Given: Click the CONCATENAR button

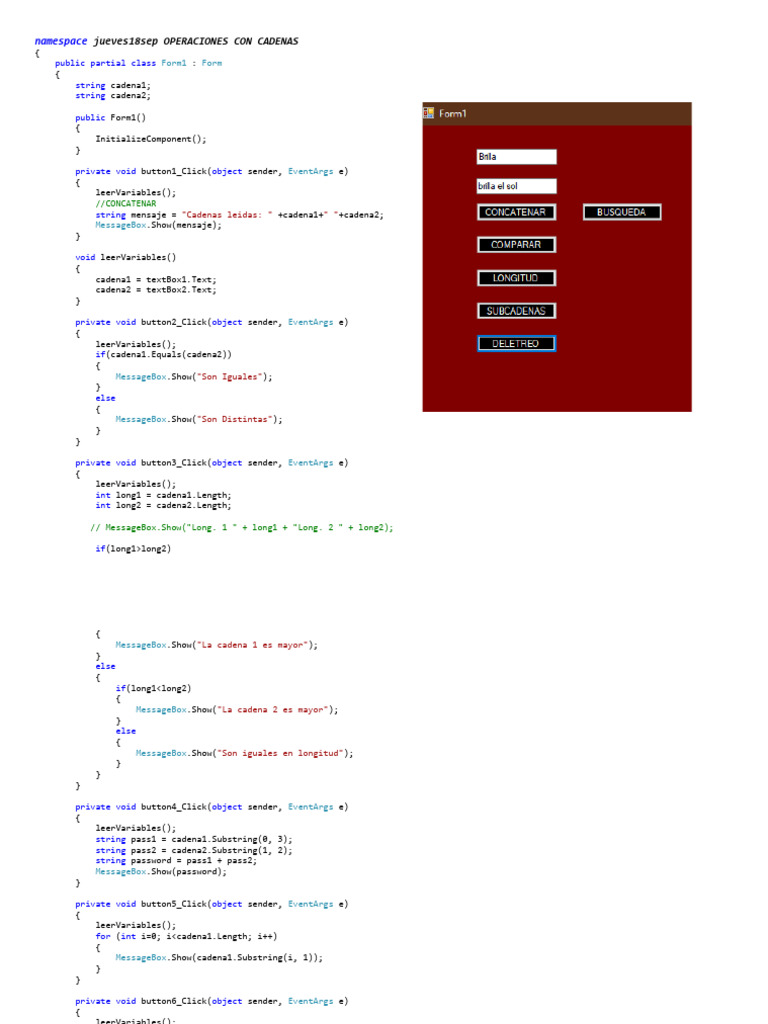Looking at the screenshot, I should coord(516,212).
